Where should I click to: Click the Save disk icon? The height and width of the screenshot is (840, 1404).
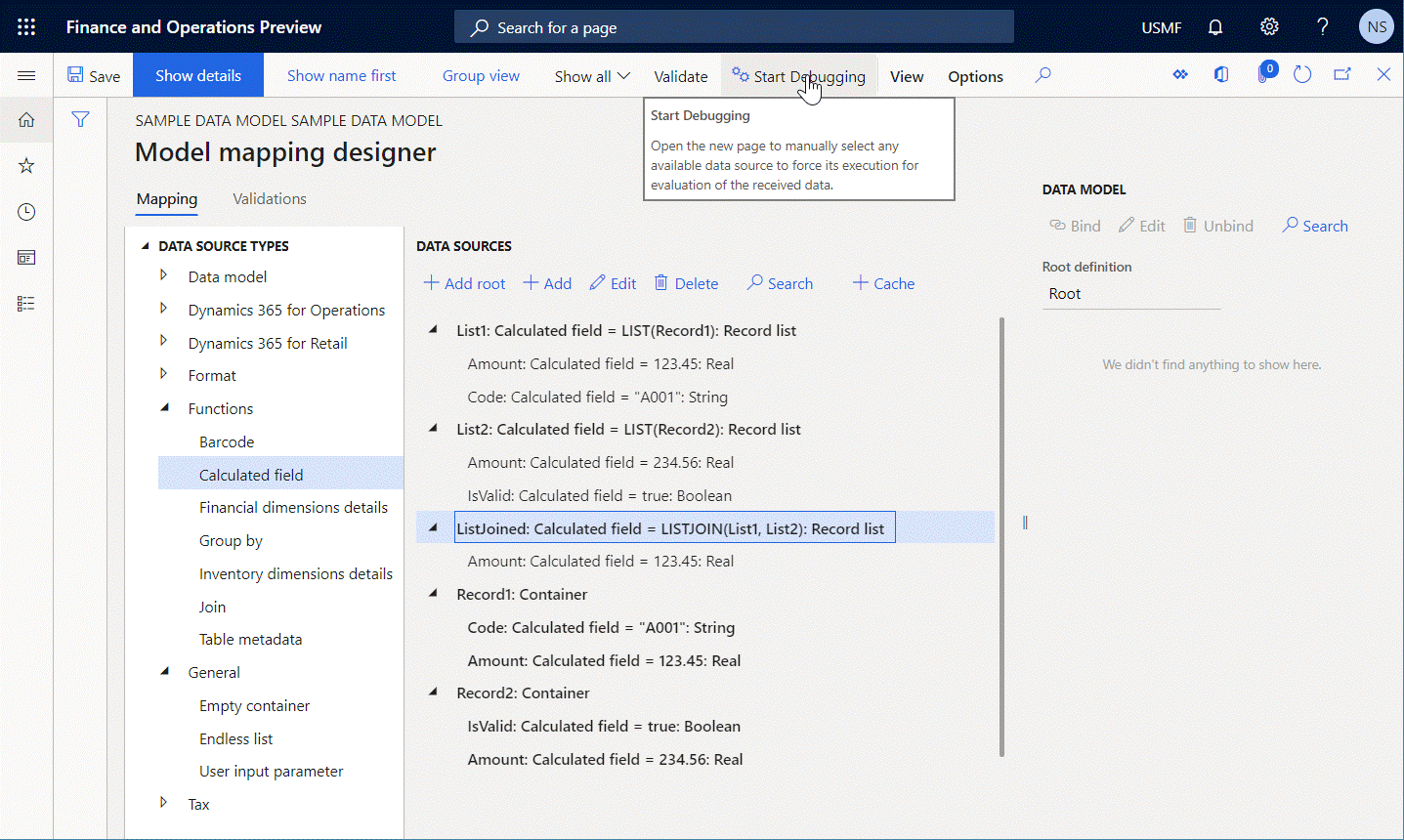coord(93,74)
